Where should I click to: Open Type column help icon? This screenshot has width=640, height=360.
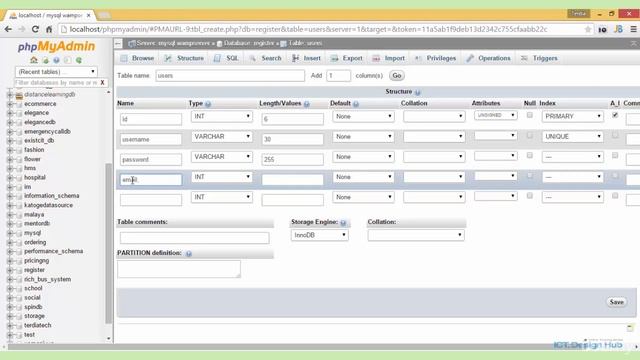(208, 104)
